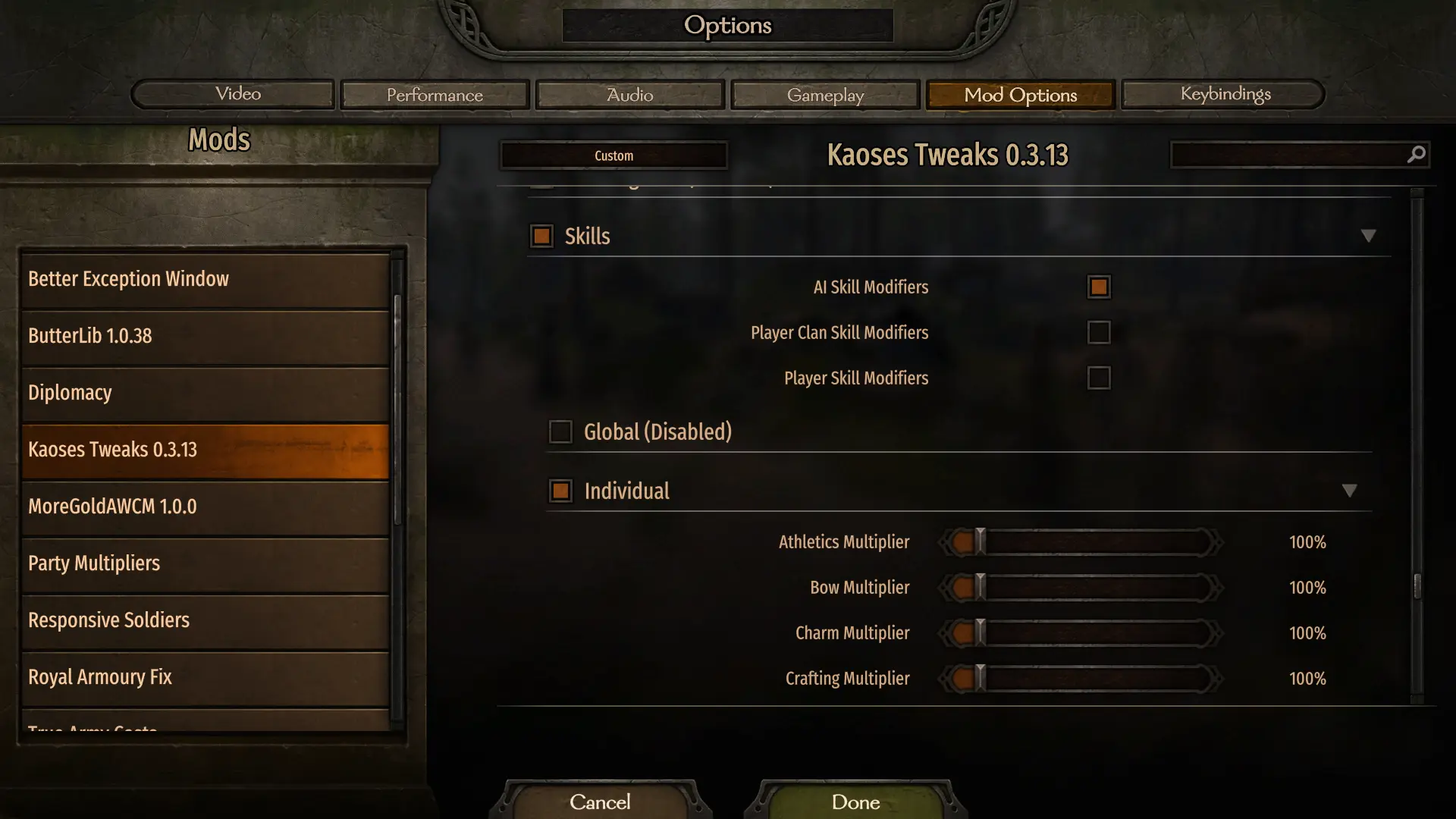Click the Kaoses Tweaks mod entry

coord(204,448)
